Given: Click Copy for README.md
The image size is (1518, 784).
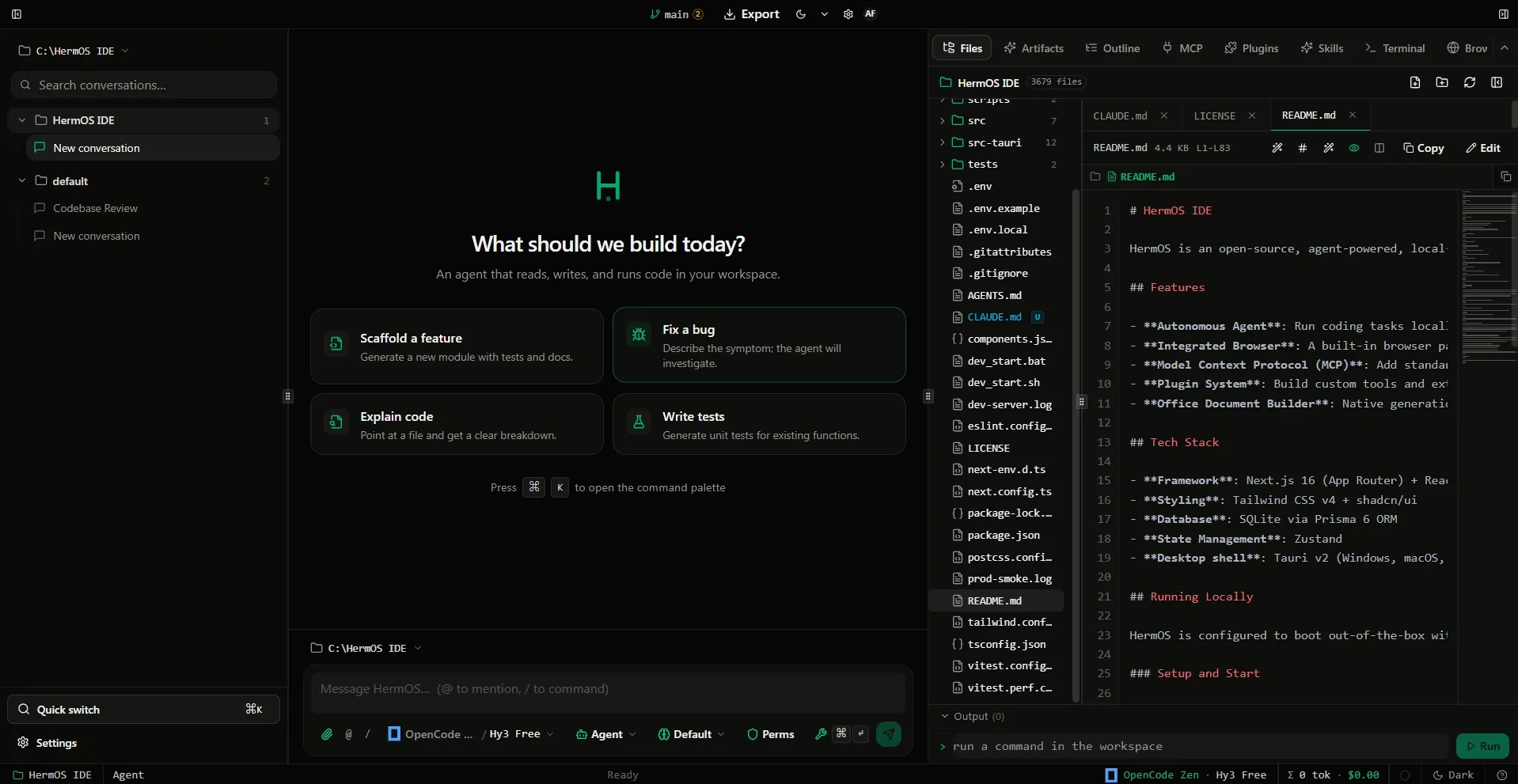Looking at the screenshot, I should coord(1423,148).
